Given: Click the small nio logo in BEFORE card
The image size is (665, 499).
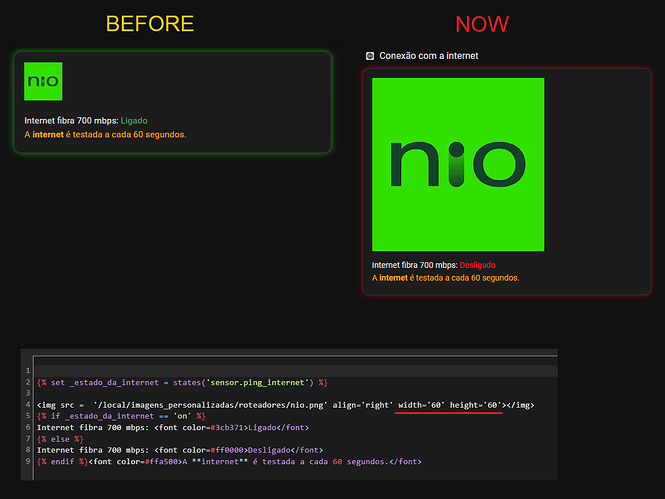Looking at the screenshot, I should [x=43, y=81].
